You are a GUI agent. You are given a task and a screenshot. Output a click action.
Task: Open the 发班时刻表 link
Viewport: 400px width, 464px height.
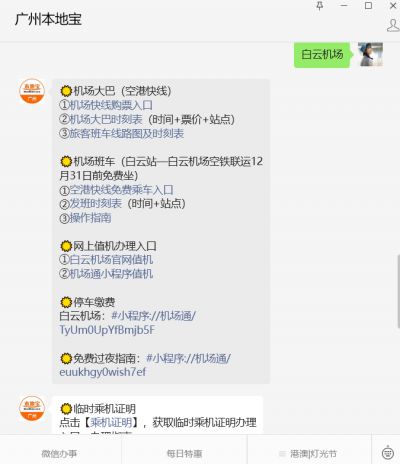96,203
